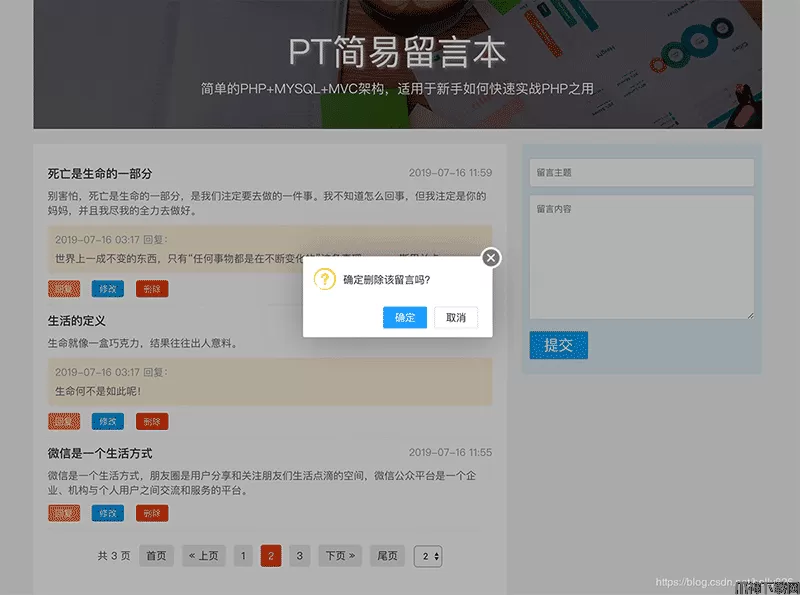Select page 3 in pagination
Screen dimensions: 800x595
click(x=299, y=556)
